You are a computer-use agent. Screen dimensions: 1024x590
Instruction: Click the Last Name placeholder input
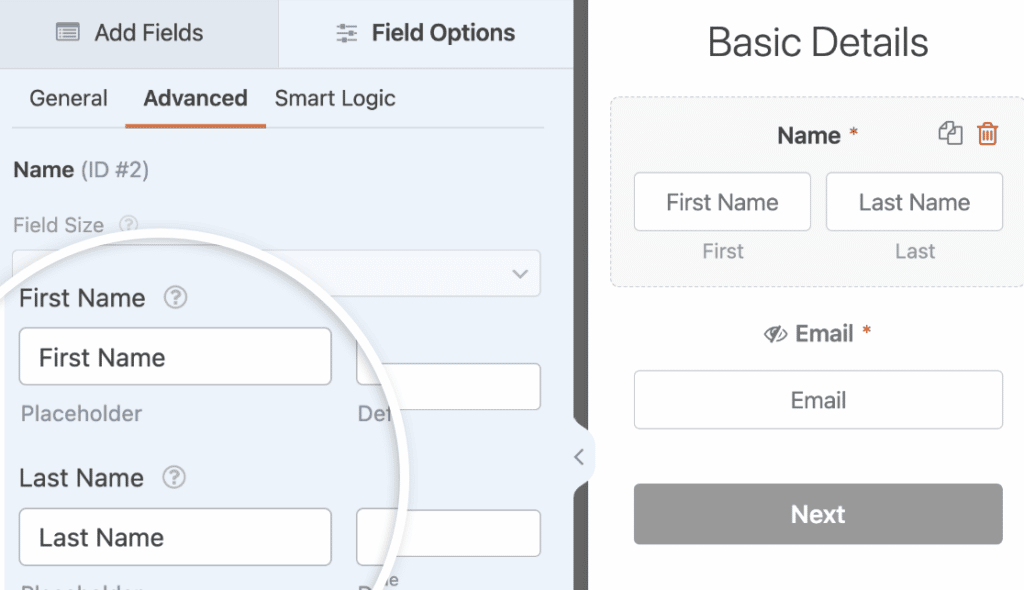175,537
